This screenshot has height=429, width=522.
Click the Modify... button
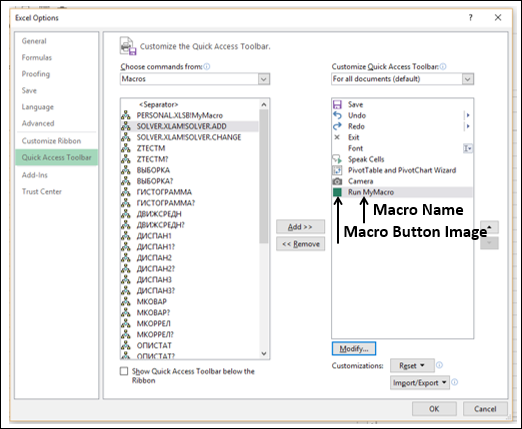click(x=354, y=349)
